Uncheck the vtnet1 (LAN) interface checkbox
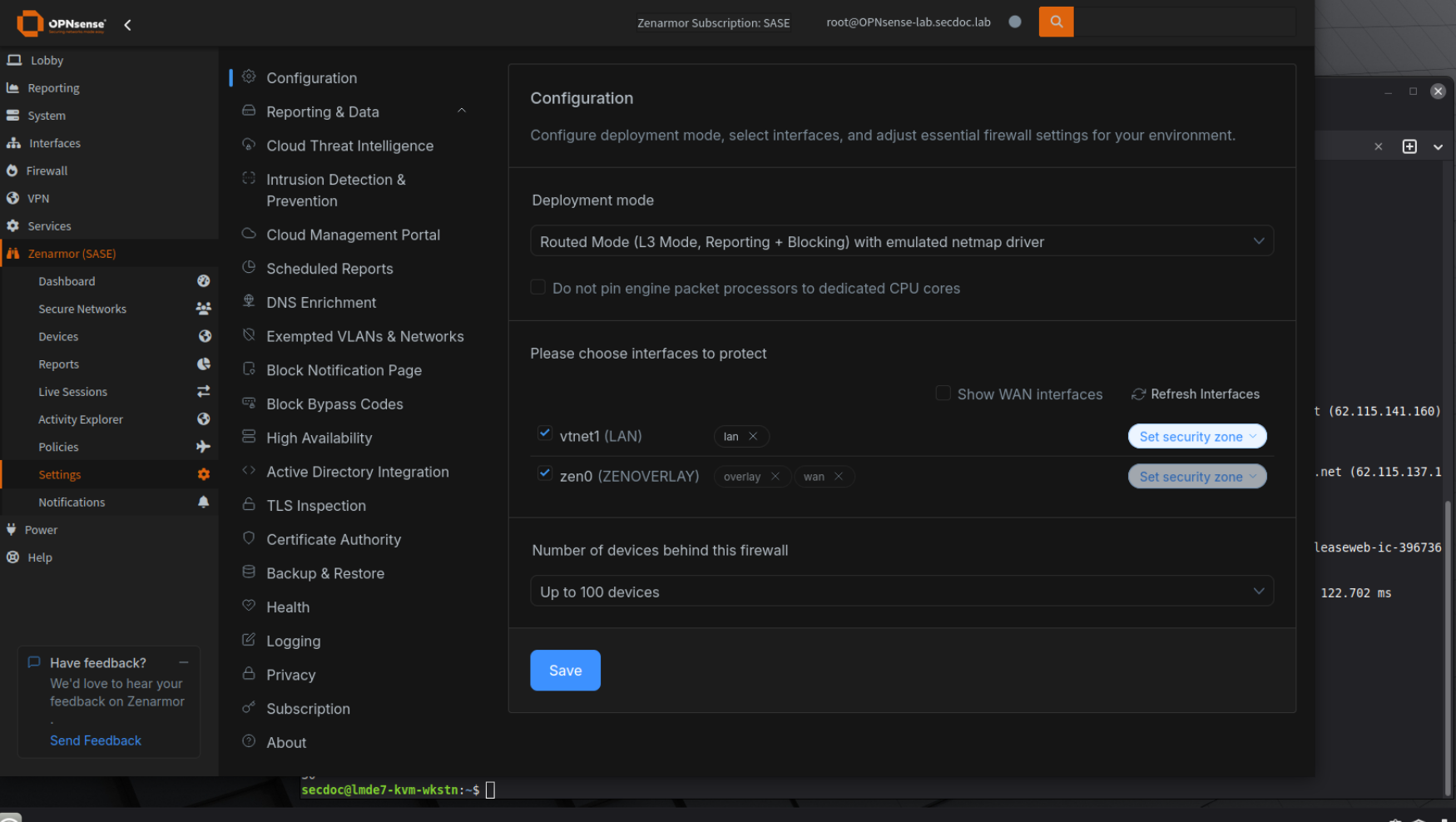 coord(545,433)
